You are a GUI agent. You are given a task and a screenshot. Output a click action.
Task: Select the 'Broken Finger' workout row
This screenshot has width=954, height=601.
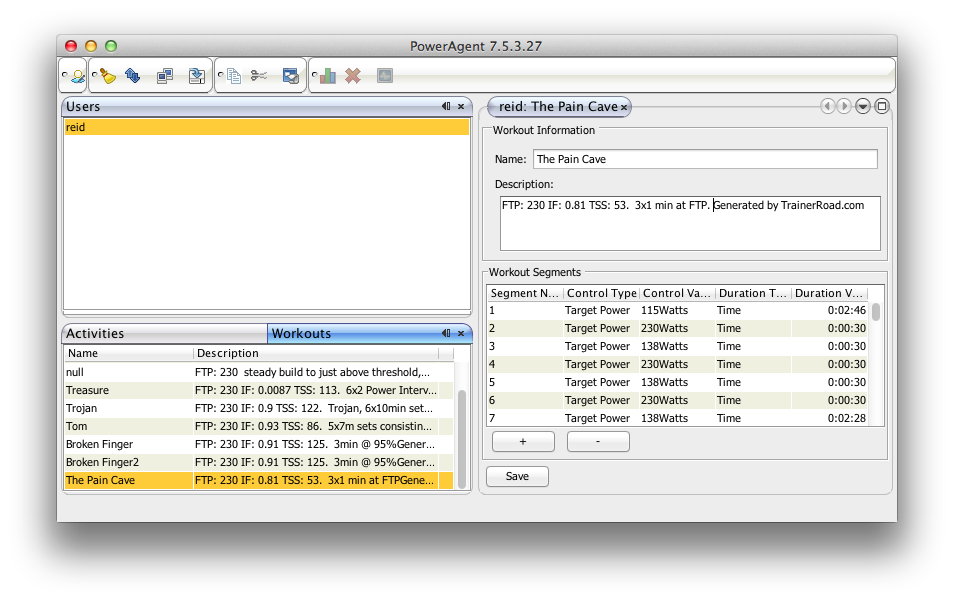pyautogui.click(x=259, y=444)
